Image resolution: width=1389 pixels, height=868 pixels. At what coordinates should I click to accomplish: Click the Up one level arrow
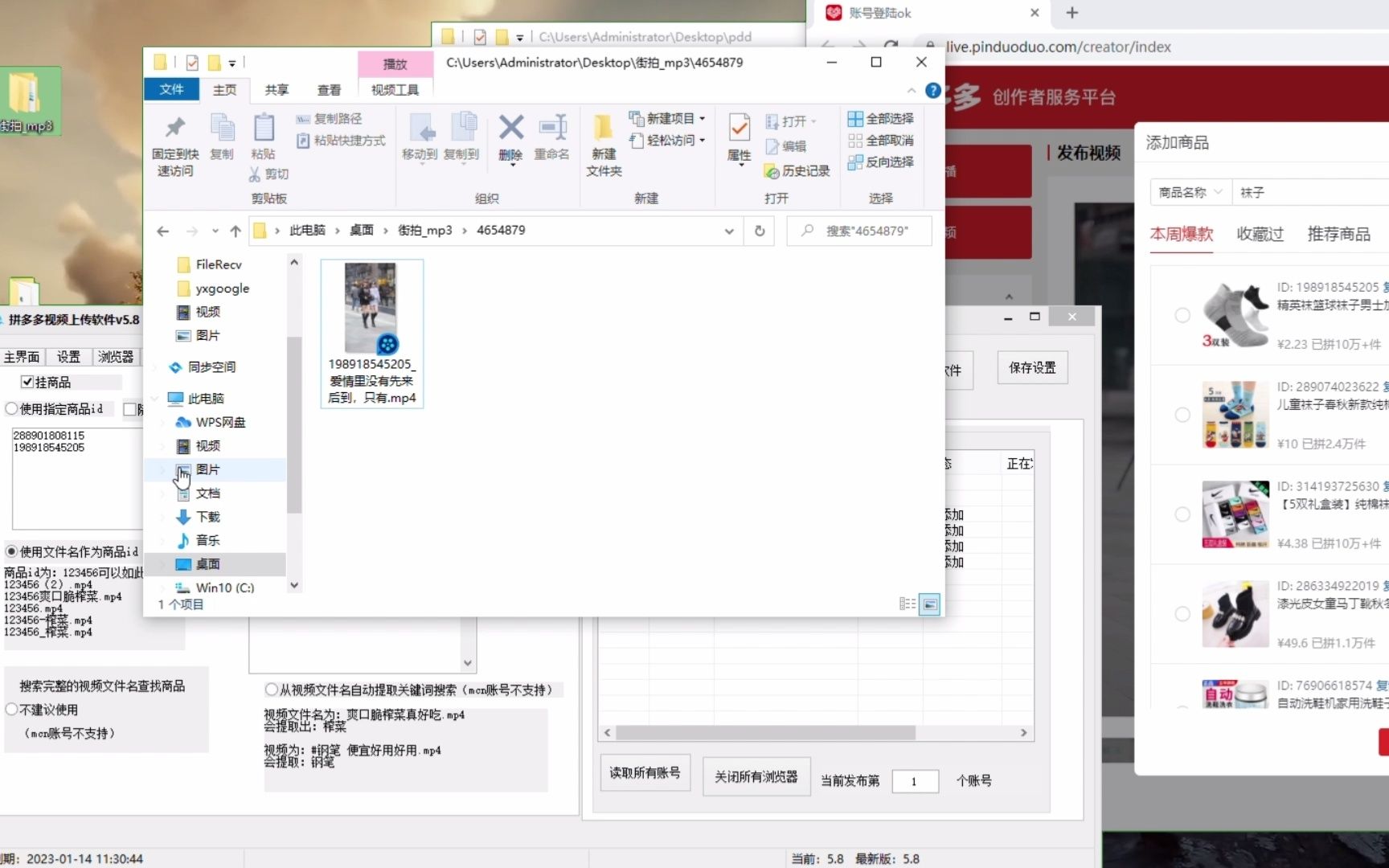(x=236, y=231)
